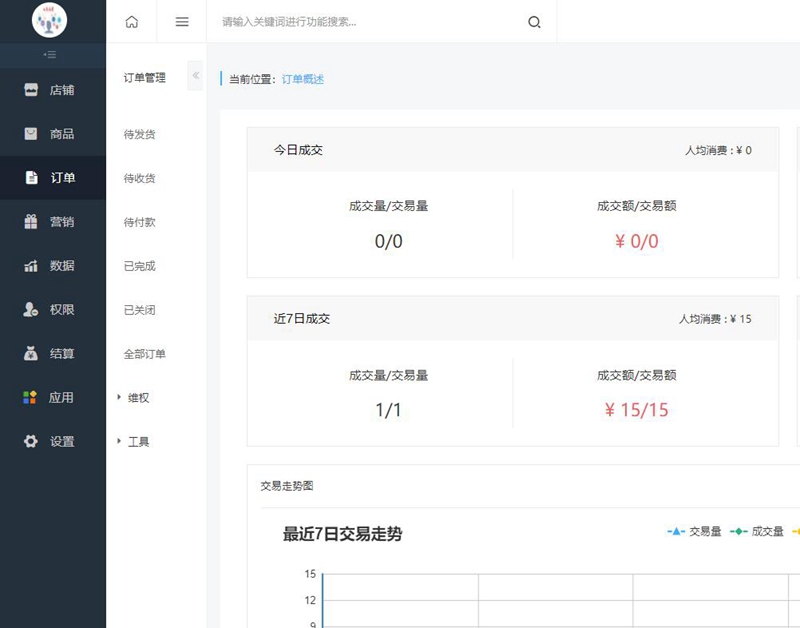Expand the 工具 submenu group
This screenshot has height=628, width=800.
(x=132, y=442)
